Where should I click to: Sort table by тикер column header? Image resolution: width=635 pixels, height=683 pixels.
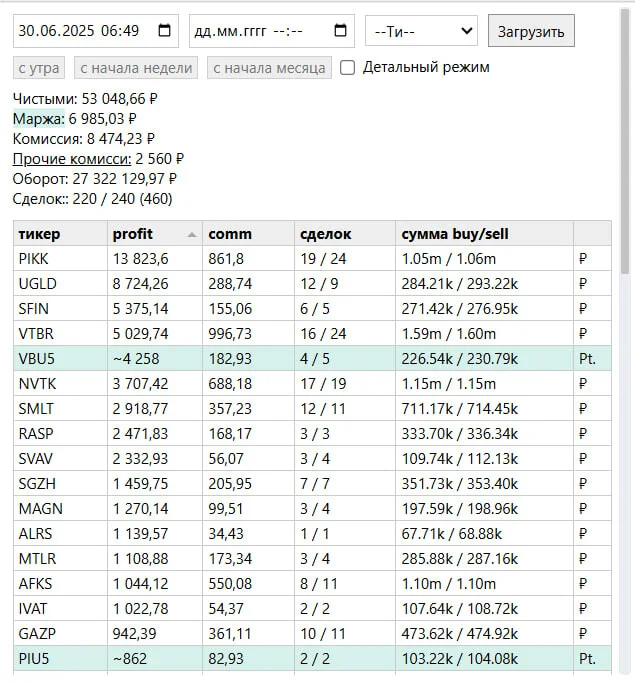coord(60,234)
